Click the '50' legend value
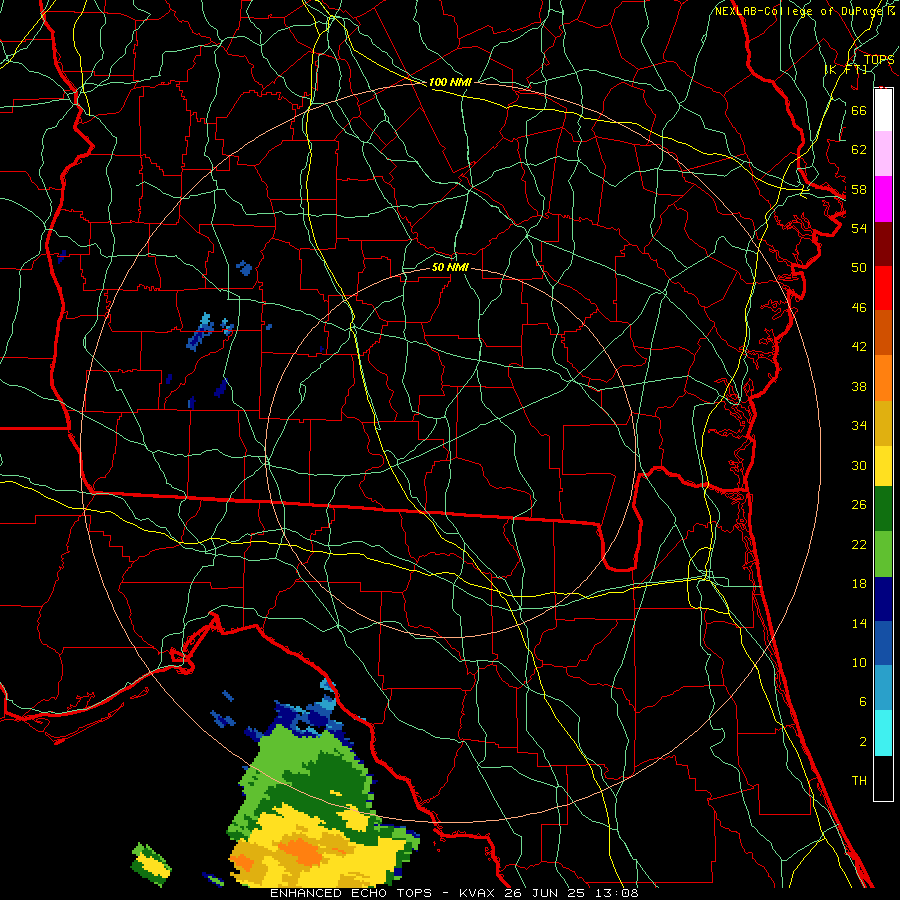The width and height of the screenshot is (900, 900). (x=859, y=268)
